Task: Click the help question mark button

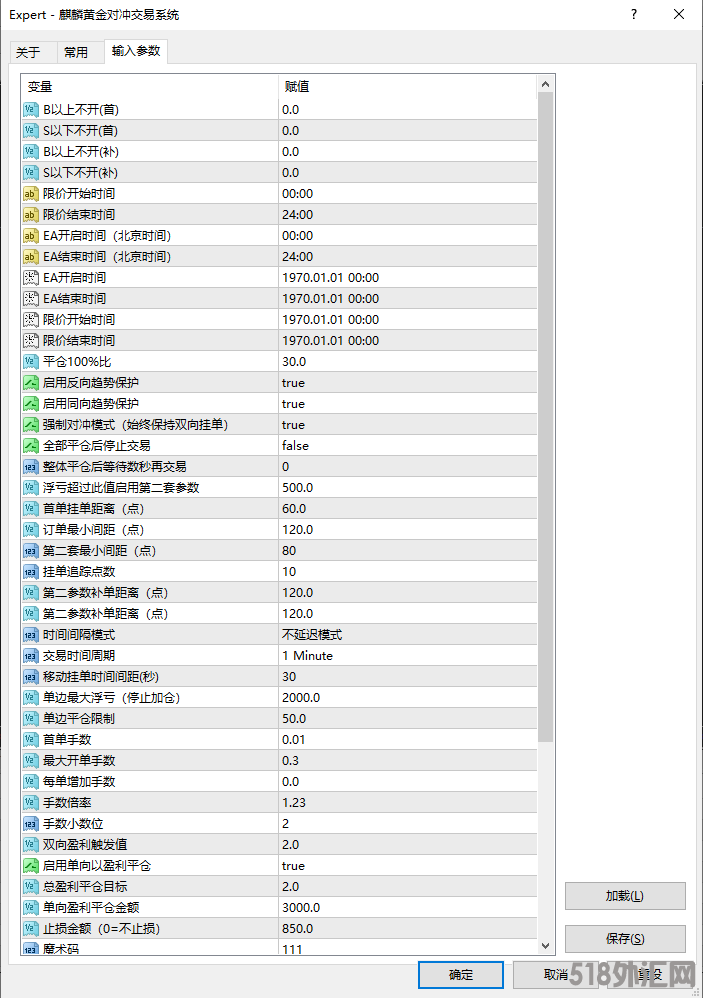Action: pyautogui.click(x=634, y=14)
